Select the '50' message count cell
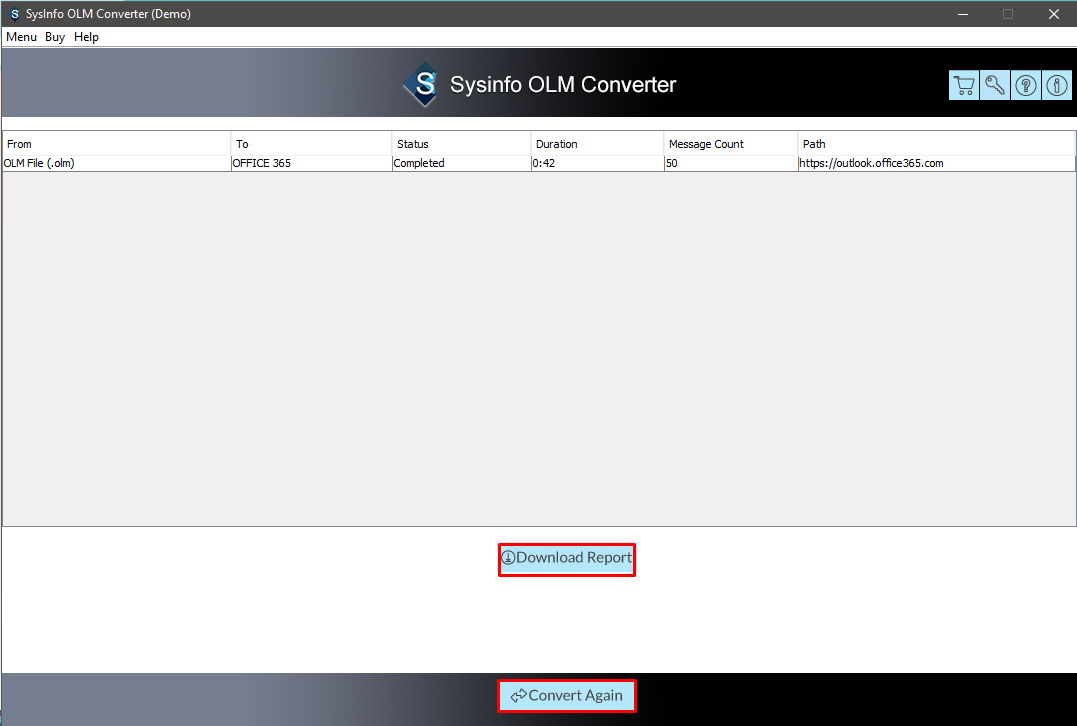The width and height of the screenshot is (1077, 726). [x=731, y=163]
